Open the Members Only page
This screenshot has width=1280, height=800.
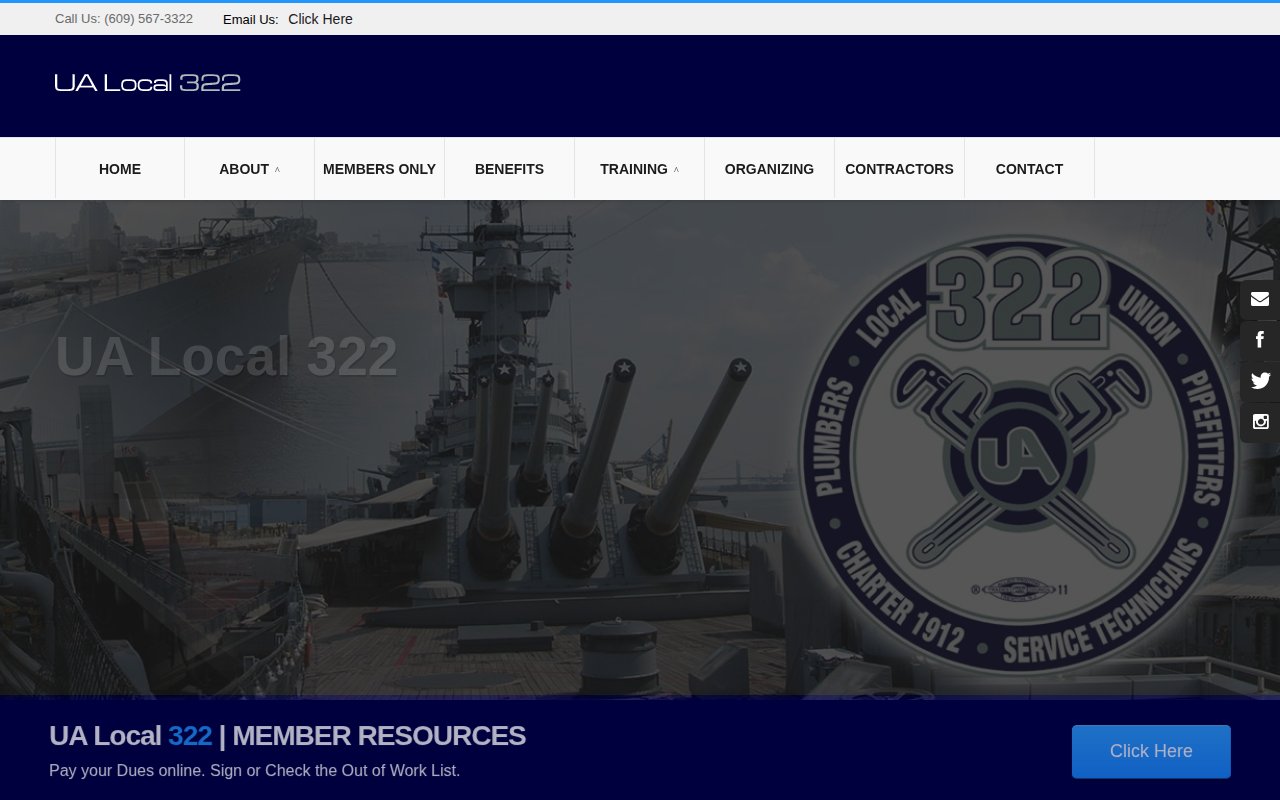coord(379,169)
